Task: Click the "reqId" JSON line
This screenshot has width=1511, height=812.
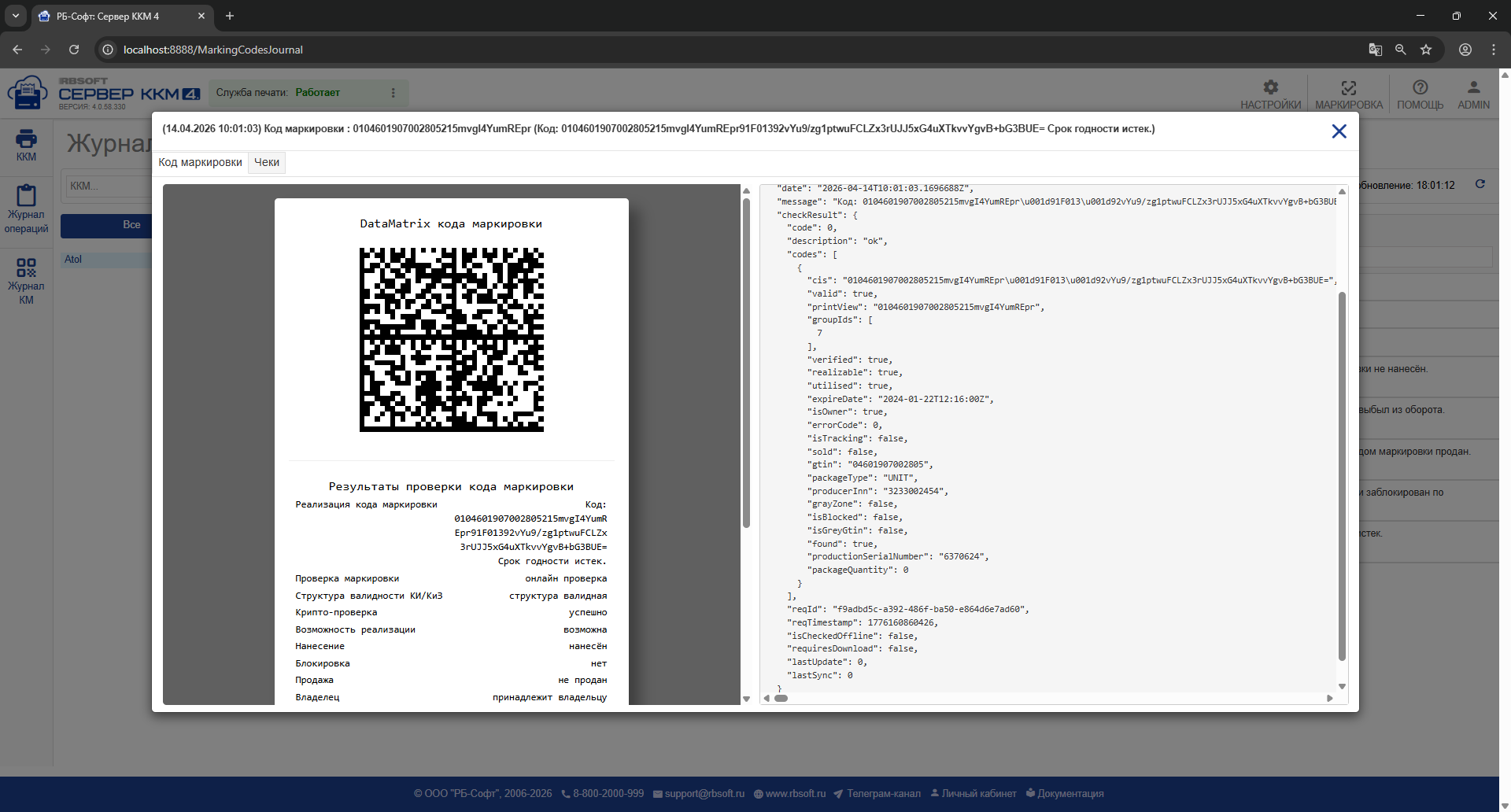Action: pyautogui.click(x=907, y=609)
